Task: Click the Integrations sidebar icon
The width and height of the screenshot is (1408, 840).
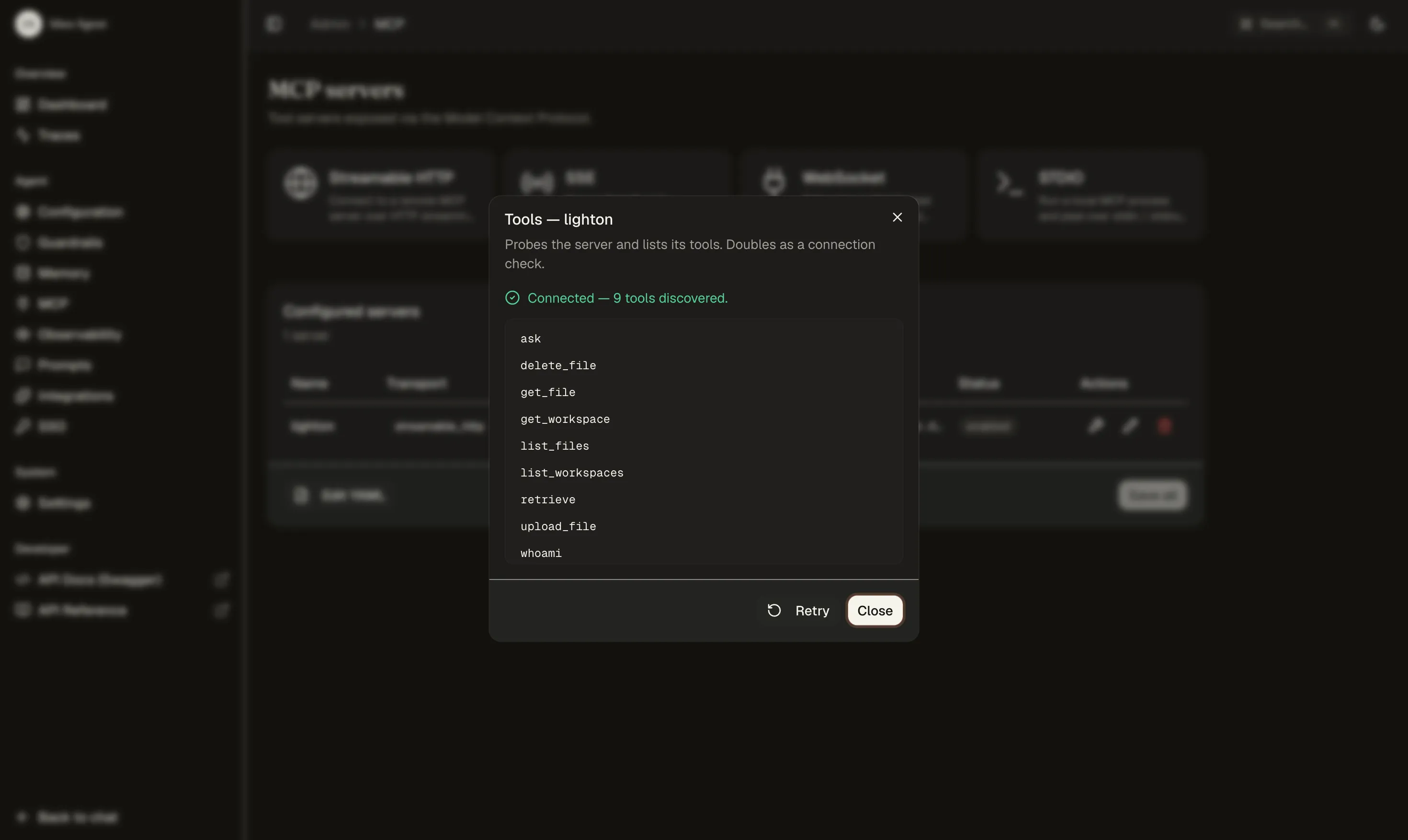Action: (x=23, y=396)
